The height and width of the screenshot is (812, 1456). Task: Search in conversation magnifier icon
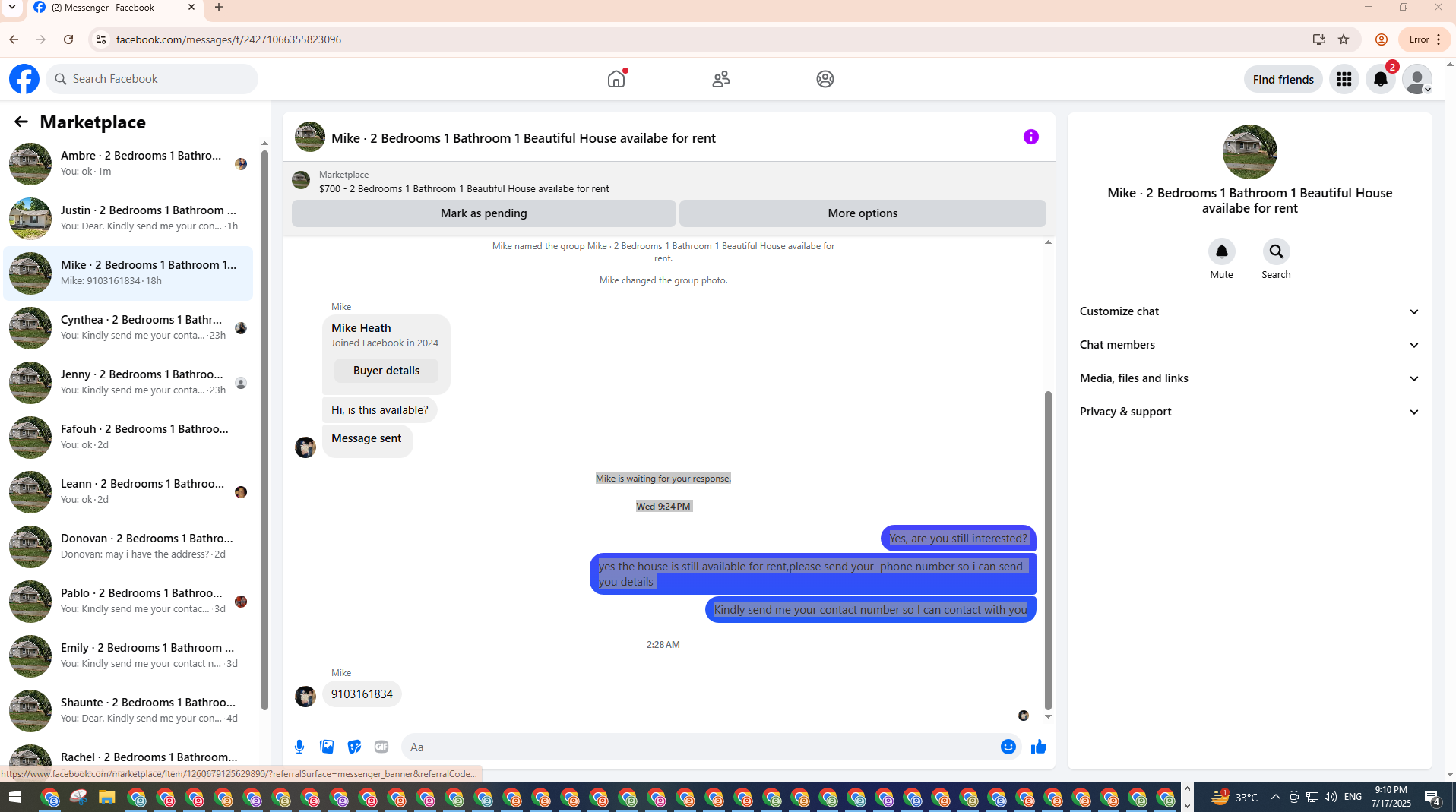point(1276,251)
